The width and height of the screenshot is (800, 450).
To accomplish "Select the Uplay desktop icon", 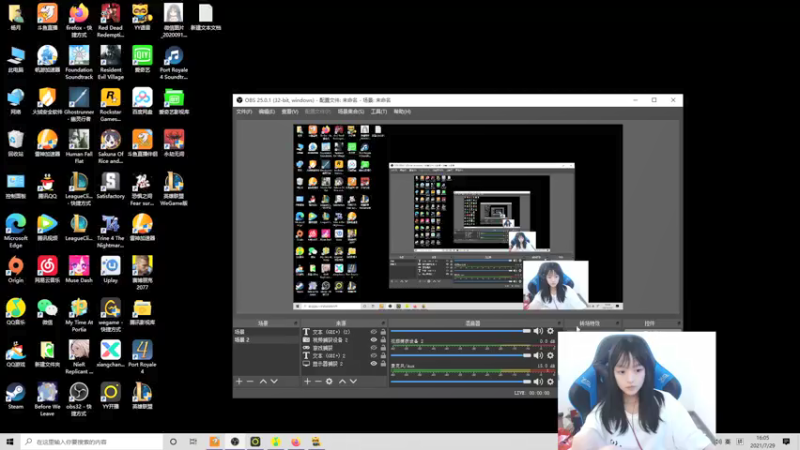I will (x=110, y=270).
